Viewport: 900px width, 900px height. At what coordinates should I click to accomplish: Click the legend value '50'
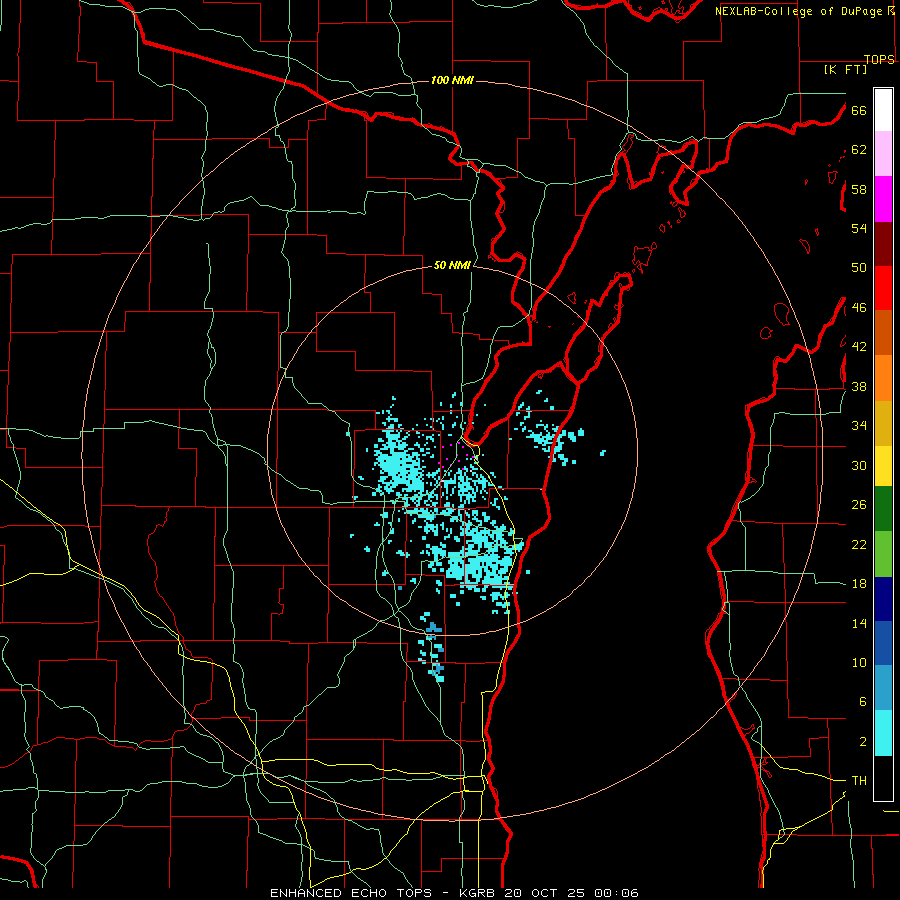[x=859, y=268]
